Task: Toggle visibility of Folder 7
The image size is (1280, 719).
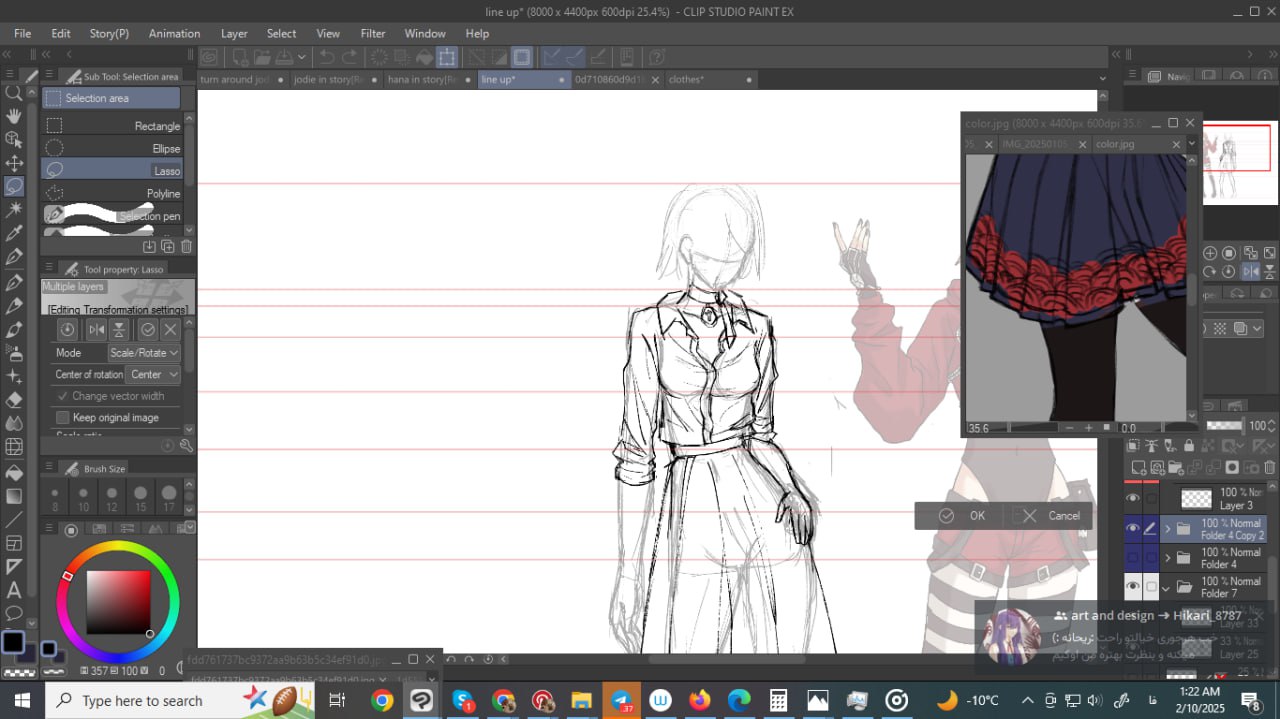Action: pyautogui.click(x=1132, y=586)
